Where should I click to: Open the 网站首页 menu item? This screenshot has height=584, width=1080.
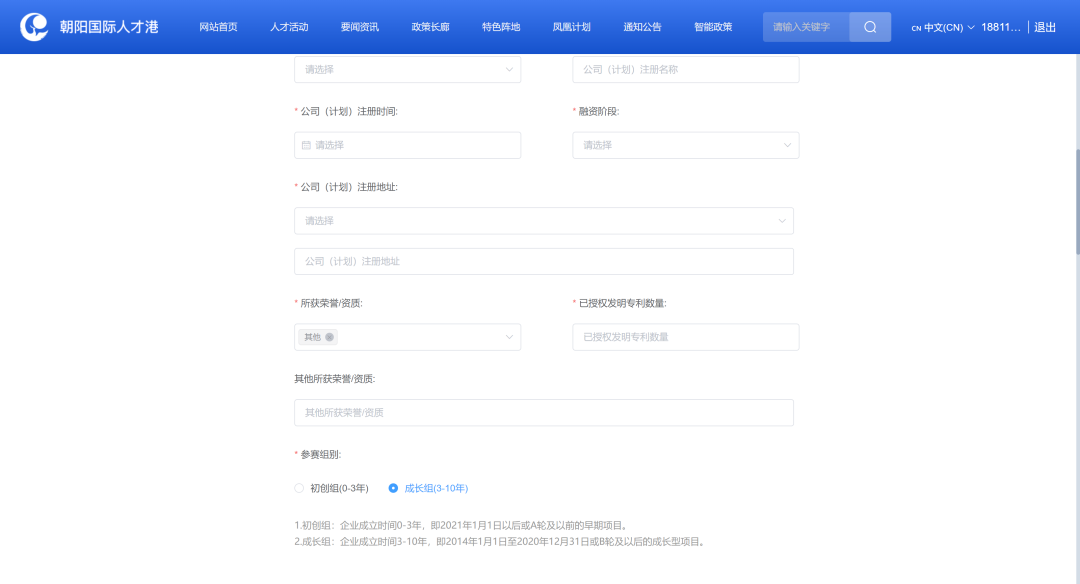[218, 27]
